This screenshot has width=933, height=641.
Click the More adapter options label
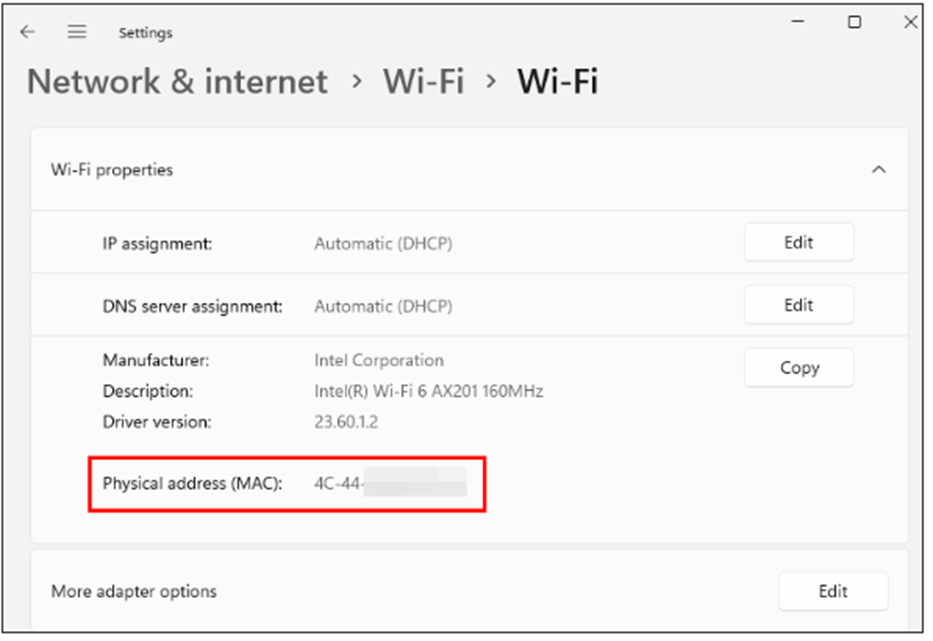click(134, 591)
